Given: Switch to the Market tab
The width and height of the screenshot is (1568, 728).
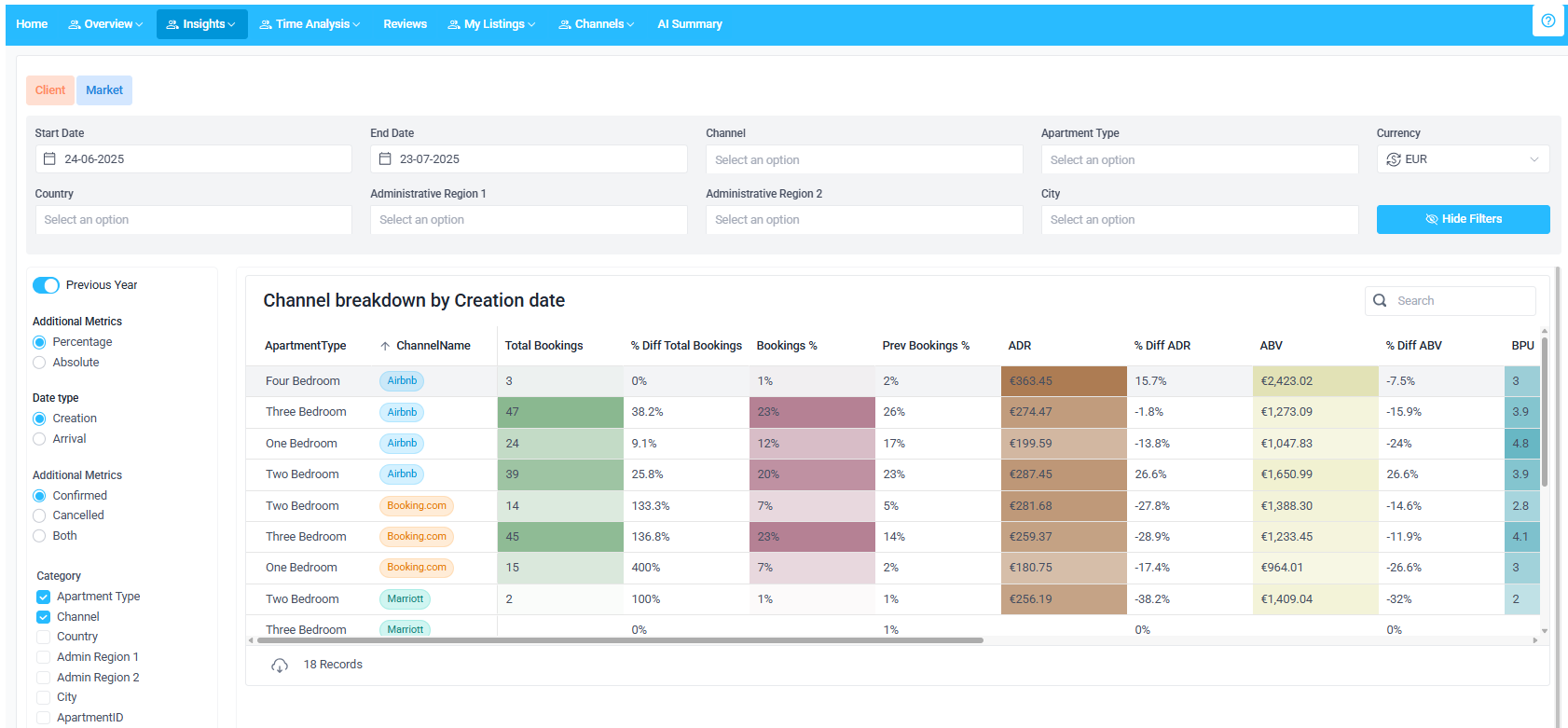Looking at the screenshot, I should (x=104, y=90).
